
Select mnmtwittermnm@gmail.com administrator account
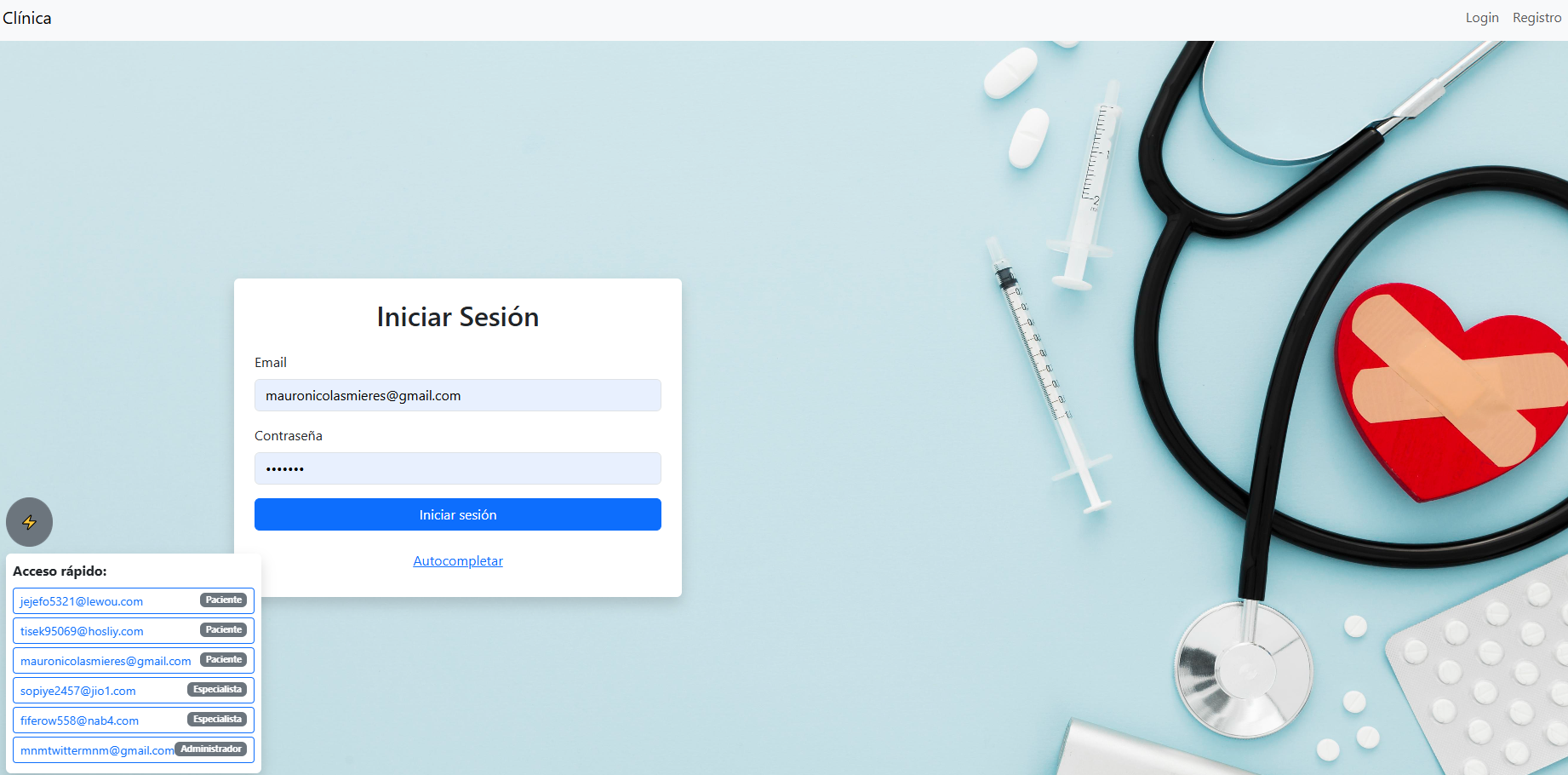tap(134, 749)
